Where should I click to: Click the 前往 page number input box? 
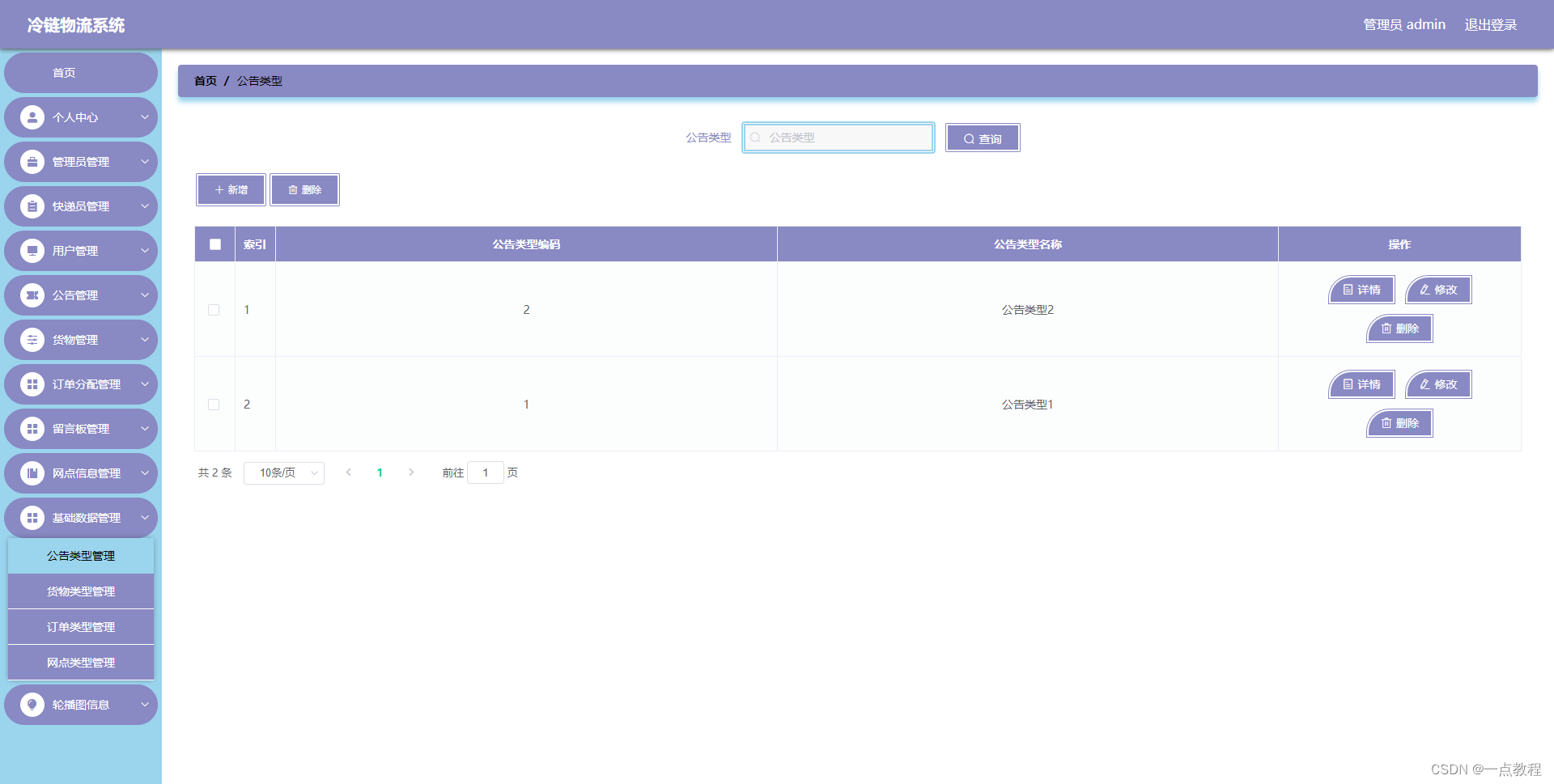[486, 473]
